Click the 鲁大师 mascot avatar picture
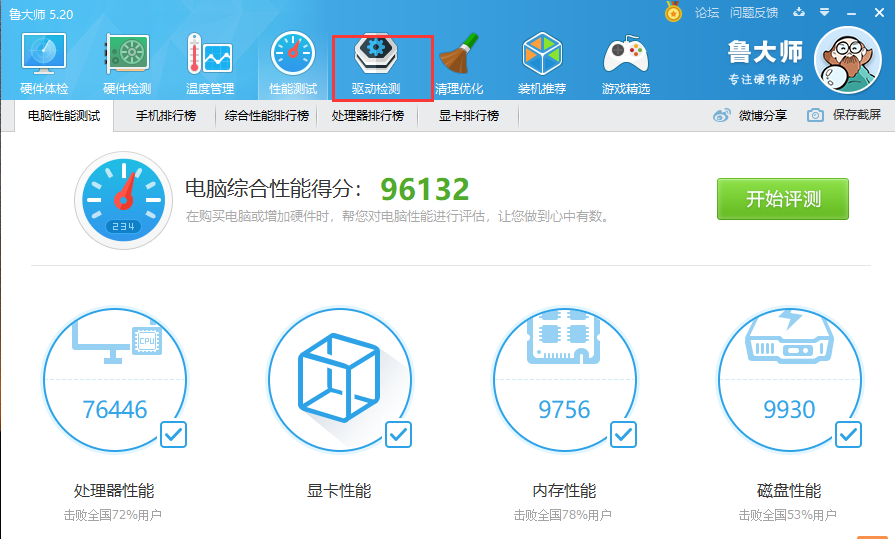Viewport: 895px width, 539px height. coord(847,59)
